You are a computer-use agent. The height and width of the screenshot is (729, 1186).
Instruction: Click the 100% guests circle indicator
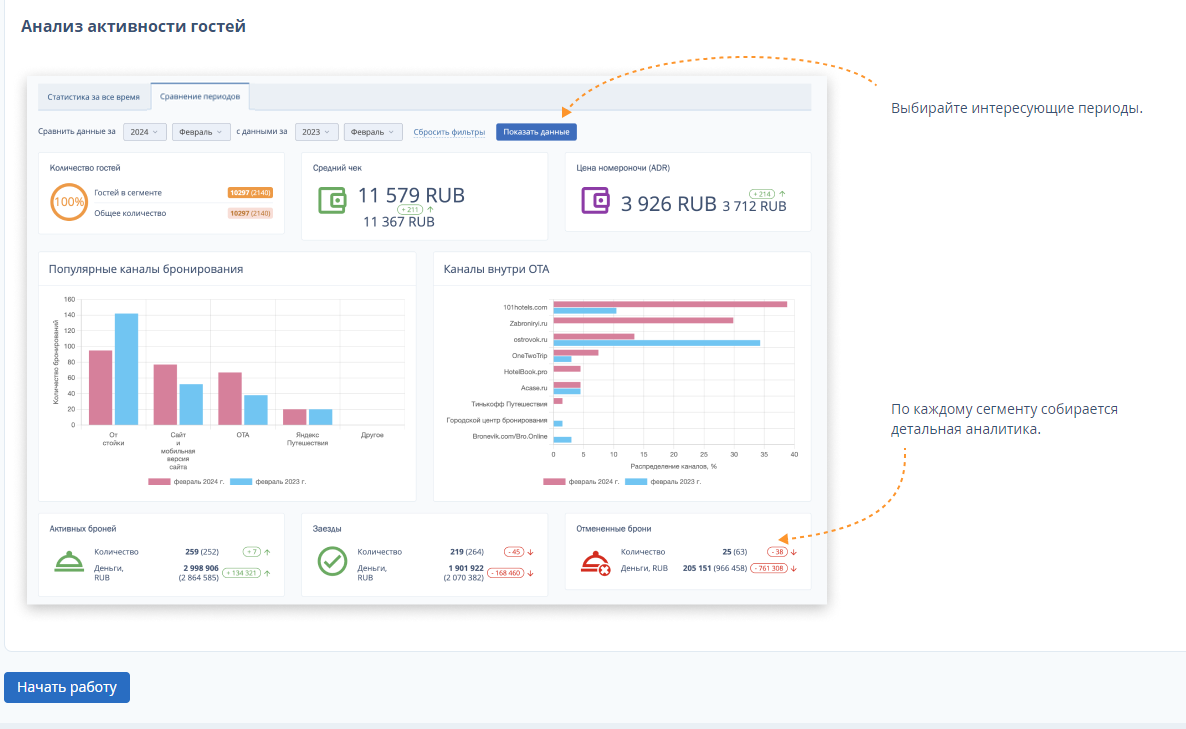click(x=69, y=202)
